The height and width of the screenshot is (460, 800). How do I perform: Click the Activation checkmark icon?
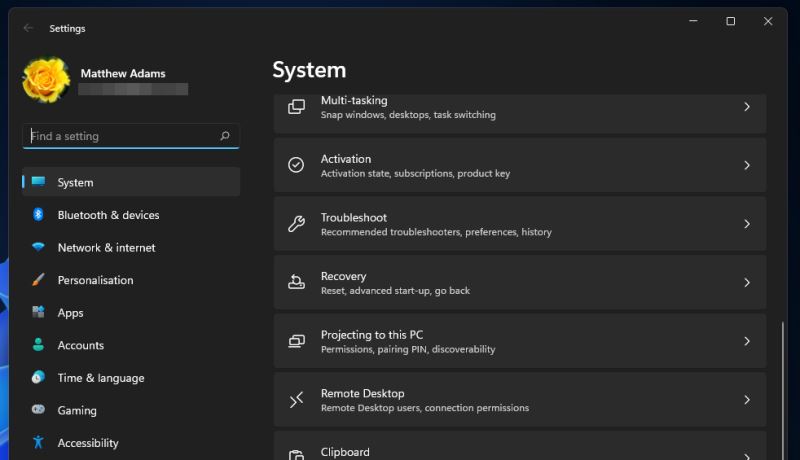tap(296, 165)
